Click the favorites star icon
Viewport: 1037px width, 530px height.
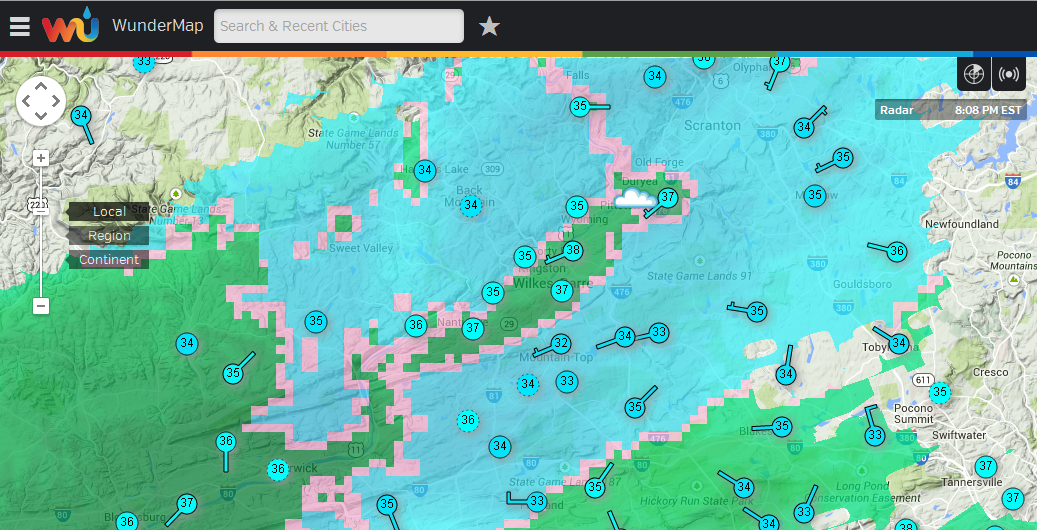(489, 27)
